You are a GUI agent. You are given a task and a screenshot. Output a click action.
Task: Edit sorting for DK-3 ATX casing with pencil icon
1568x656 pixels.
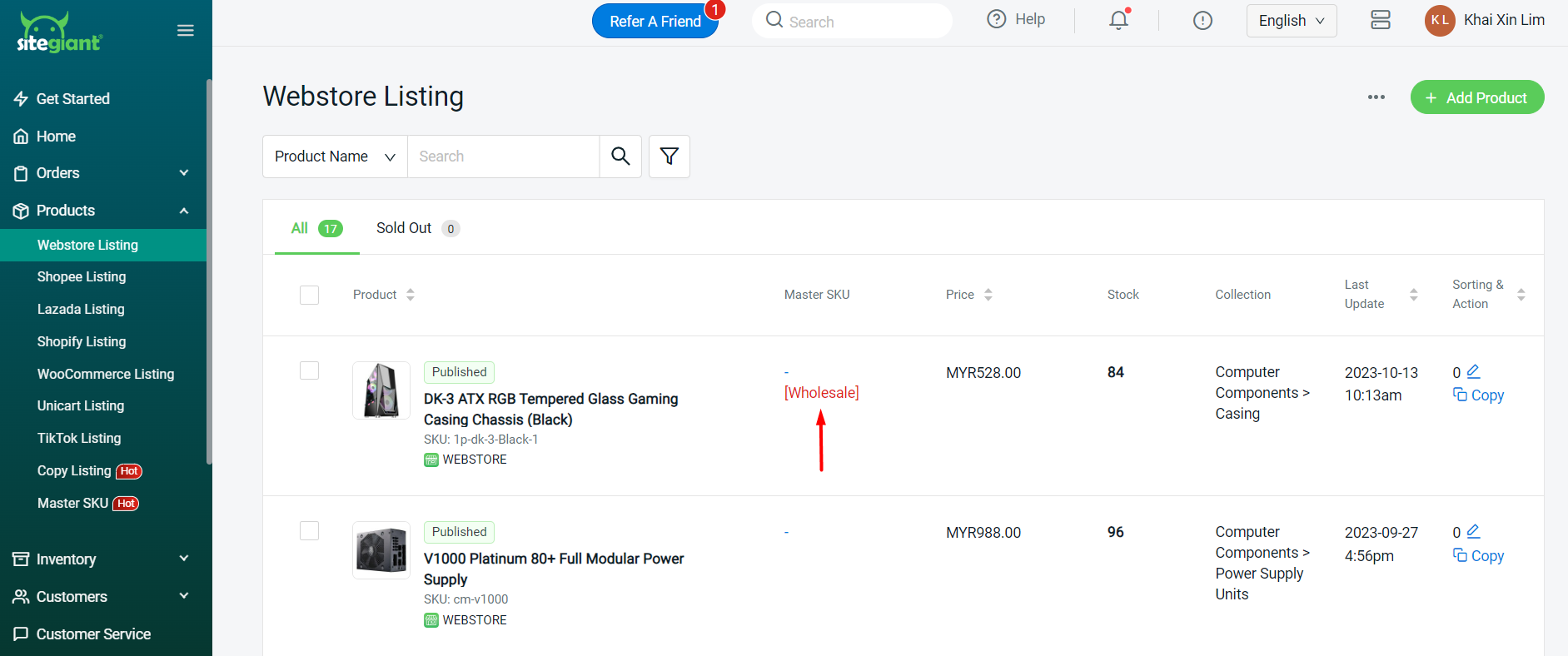click(1473, 371)
